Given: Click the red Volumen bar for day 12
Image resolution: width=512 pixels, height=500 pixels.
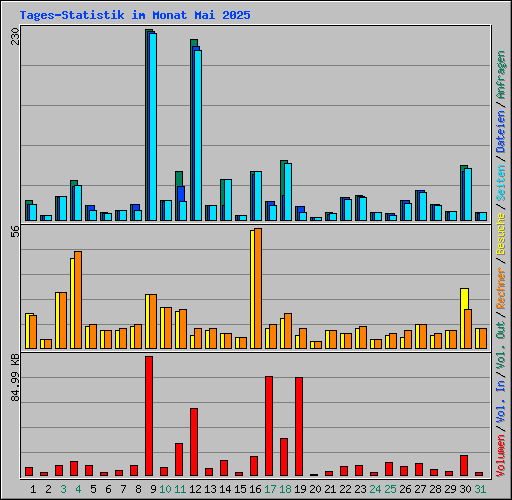Looking at the screenshot, I should 194,442.
